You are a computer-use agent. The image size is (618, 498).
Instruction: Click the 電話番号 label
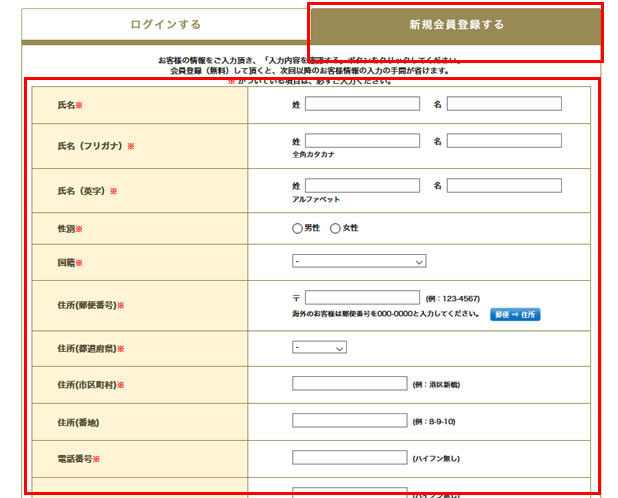(x=78, y=459)
